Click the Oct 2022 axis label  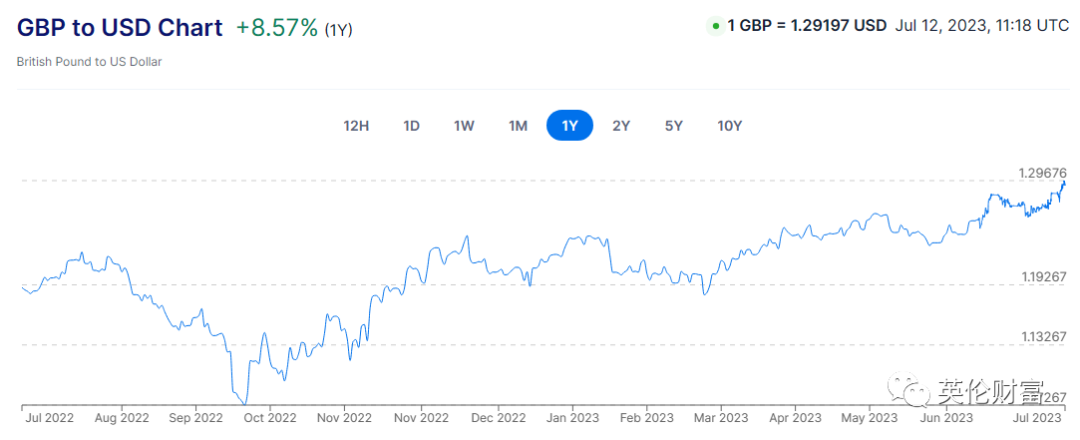click(x=270, y=418)
